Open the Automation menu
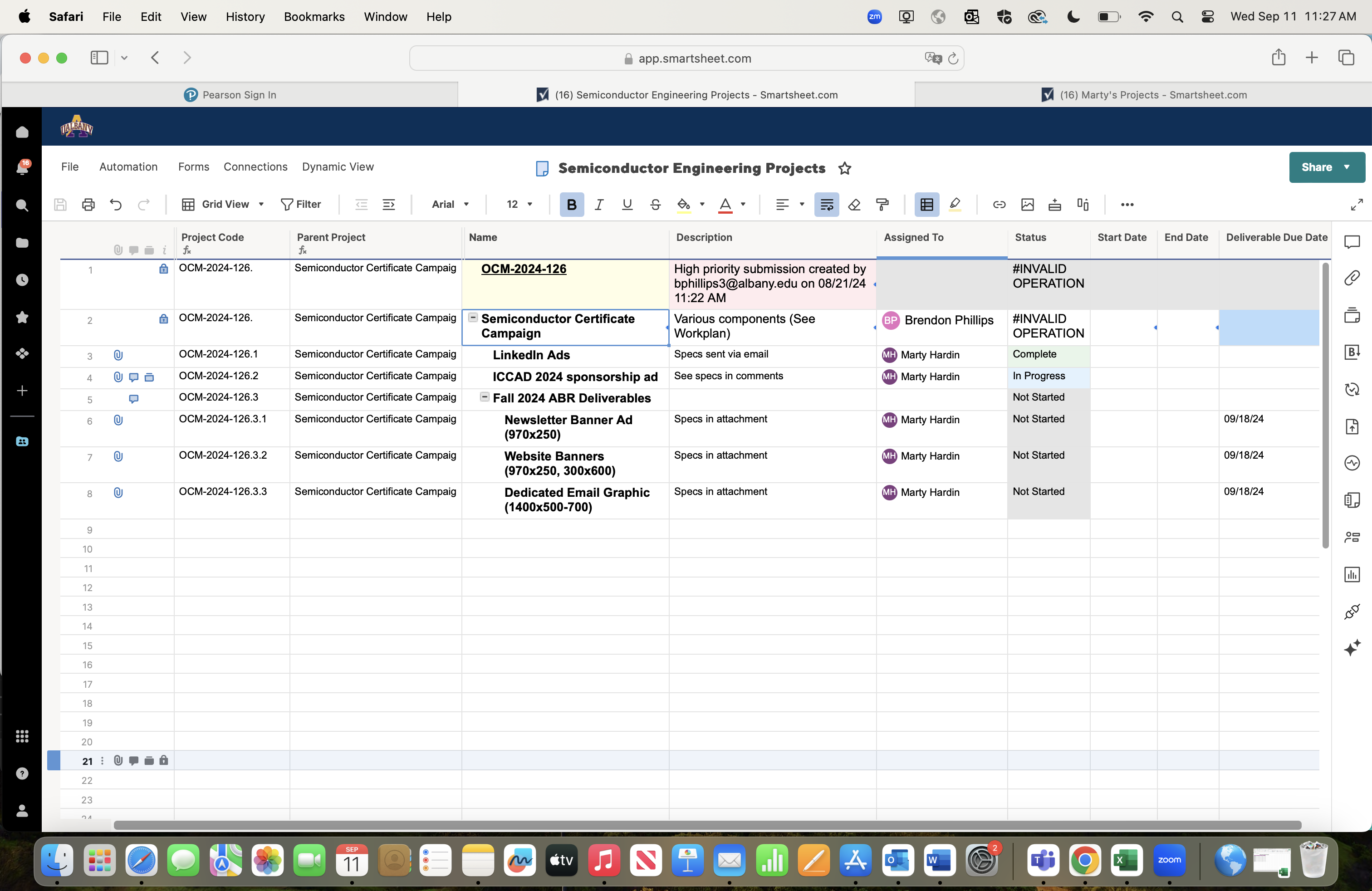The height and width of the screenshot is (891, 1372). [x=128, y=167]
